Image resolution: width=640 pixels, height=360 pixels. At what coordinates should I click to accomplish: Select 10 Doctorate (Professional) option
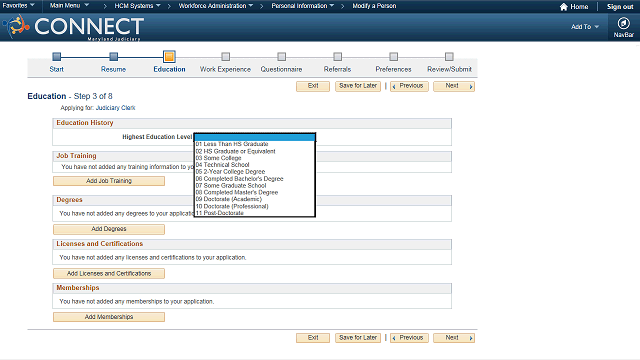click(x=255, y=206)
